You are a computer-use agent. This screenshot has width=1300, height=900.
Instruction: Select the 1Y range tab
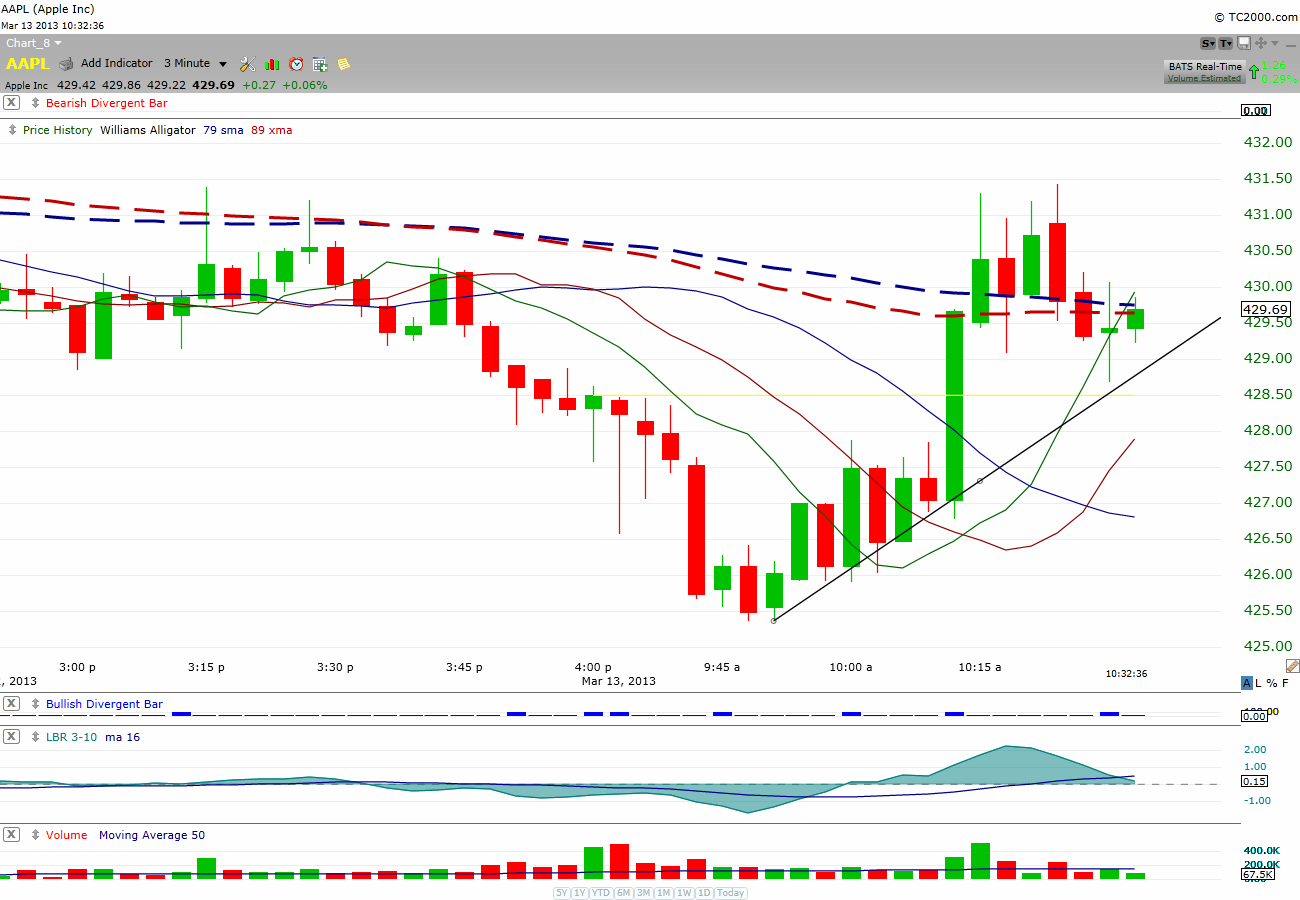pos(580,893)
